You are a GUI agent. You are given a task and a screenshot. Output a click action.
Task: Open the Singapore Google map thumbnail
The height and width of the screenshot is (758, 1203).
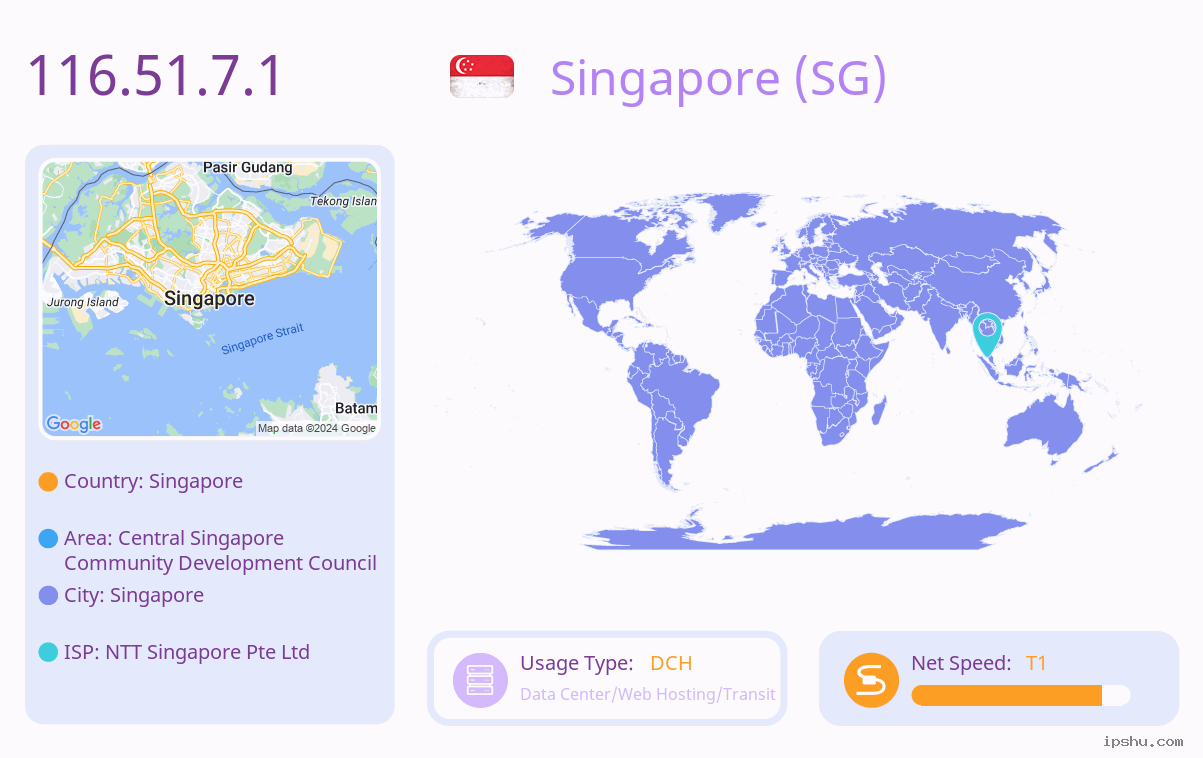click(x=210, y=299)
